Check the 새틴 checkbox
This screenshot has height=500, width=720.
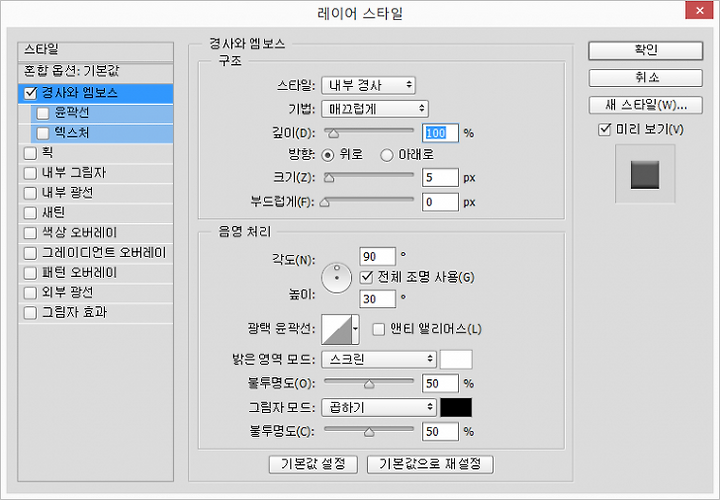[x=30, y=213]
